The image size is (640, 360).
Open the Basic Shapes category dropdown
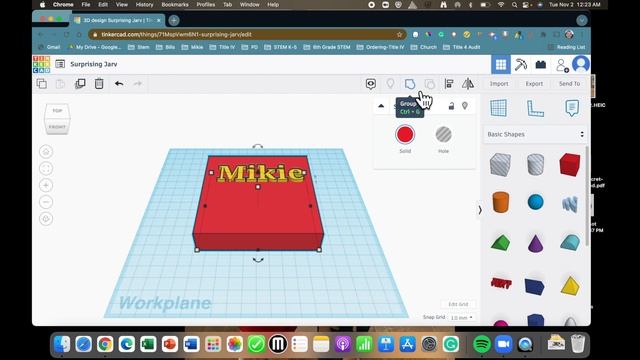coord(535,134)
